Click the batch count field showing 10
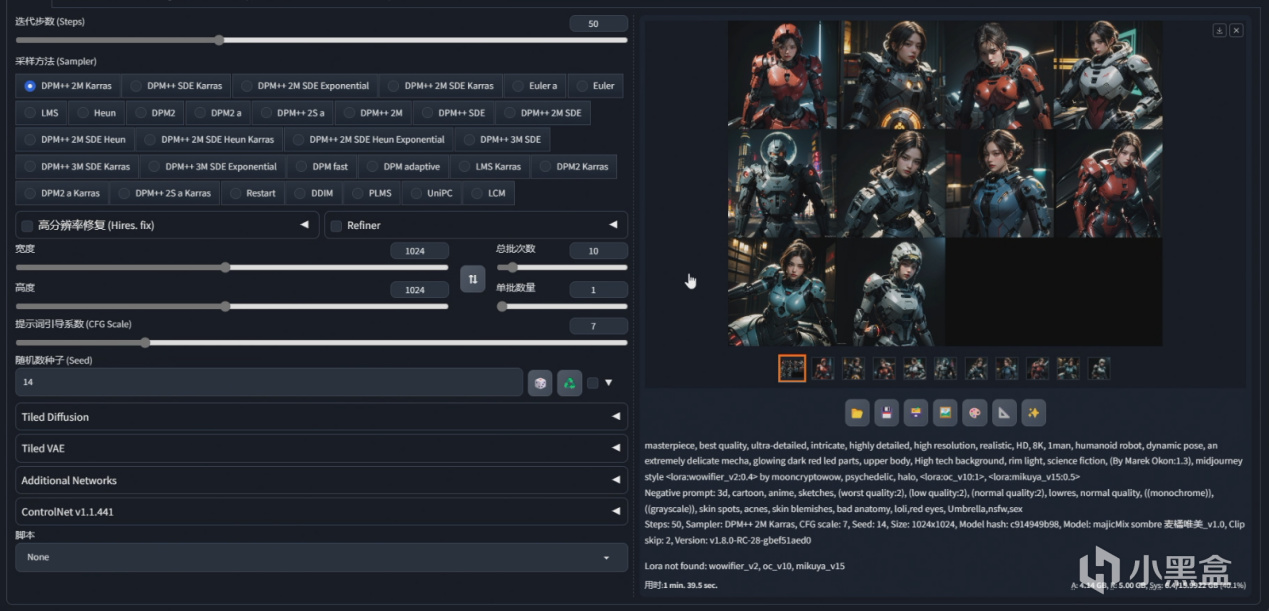Screen dimensions: 1269x611 [598, 251]
